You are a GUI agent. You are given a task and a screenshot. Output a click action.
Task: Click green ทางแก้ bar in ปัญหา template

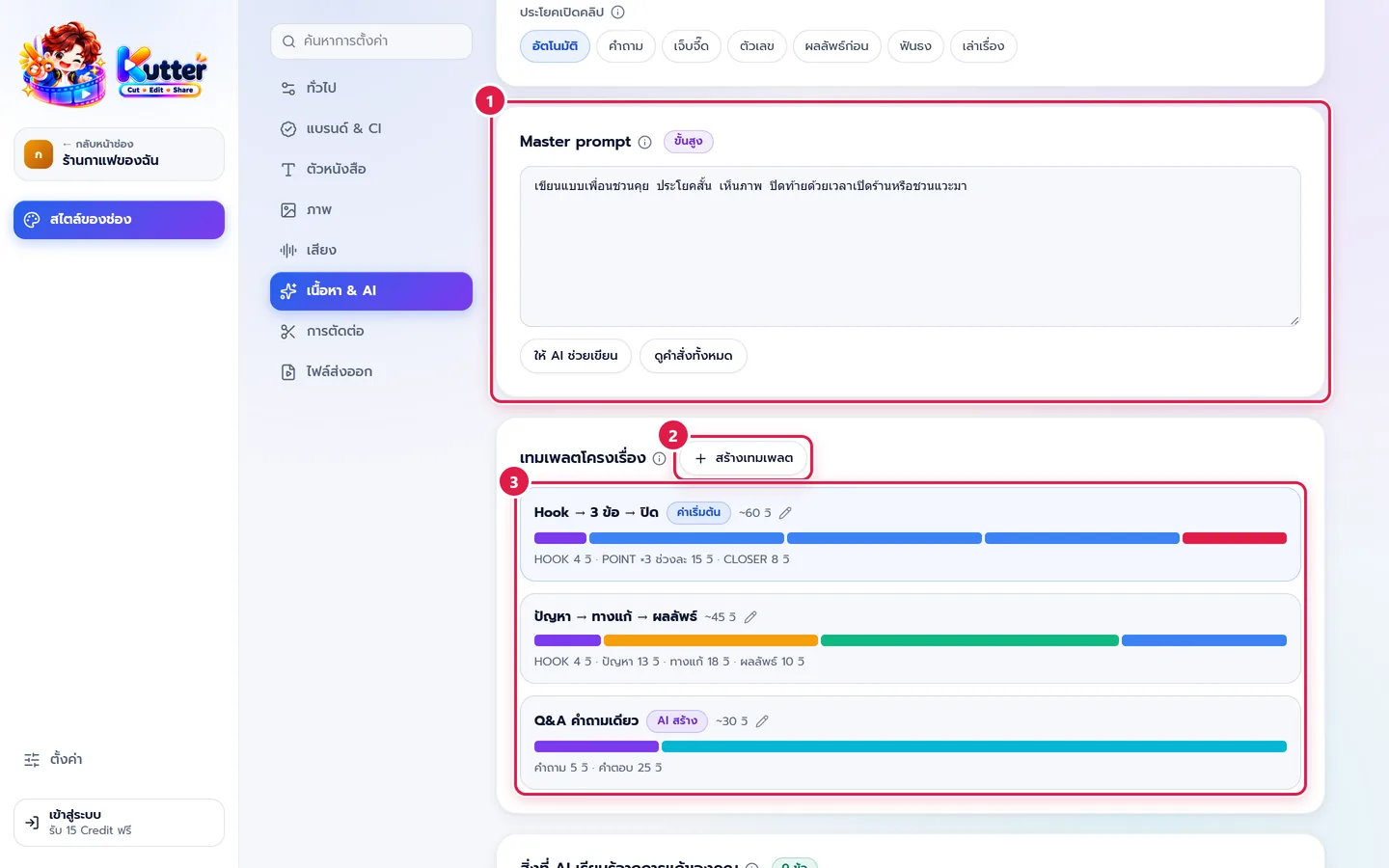tap(969, 640)
